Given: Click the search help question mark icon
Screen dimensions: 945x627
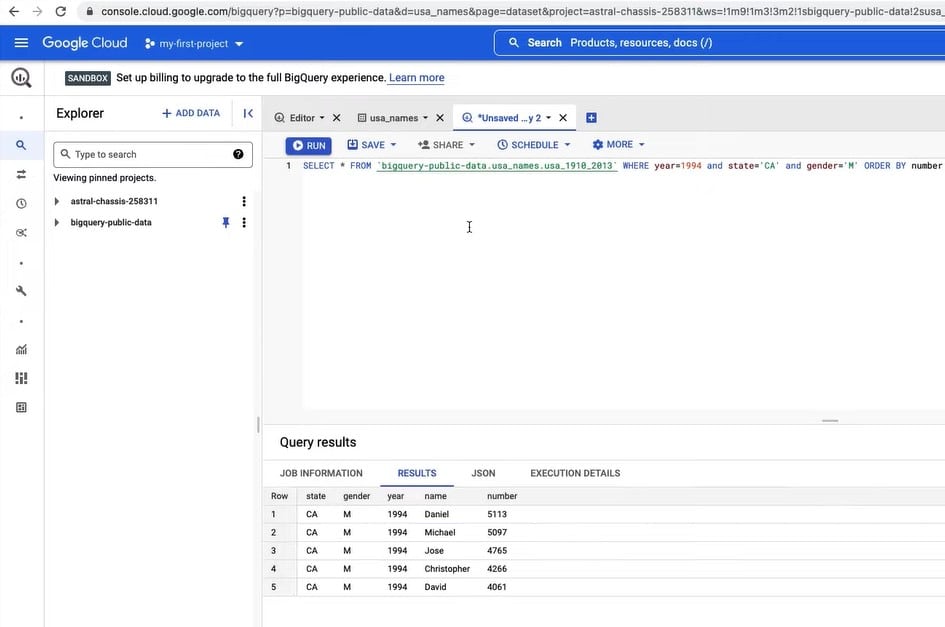Looking at the screenshot, I should click(x=238, y=154).
